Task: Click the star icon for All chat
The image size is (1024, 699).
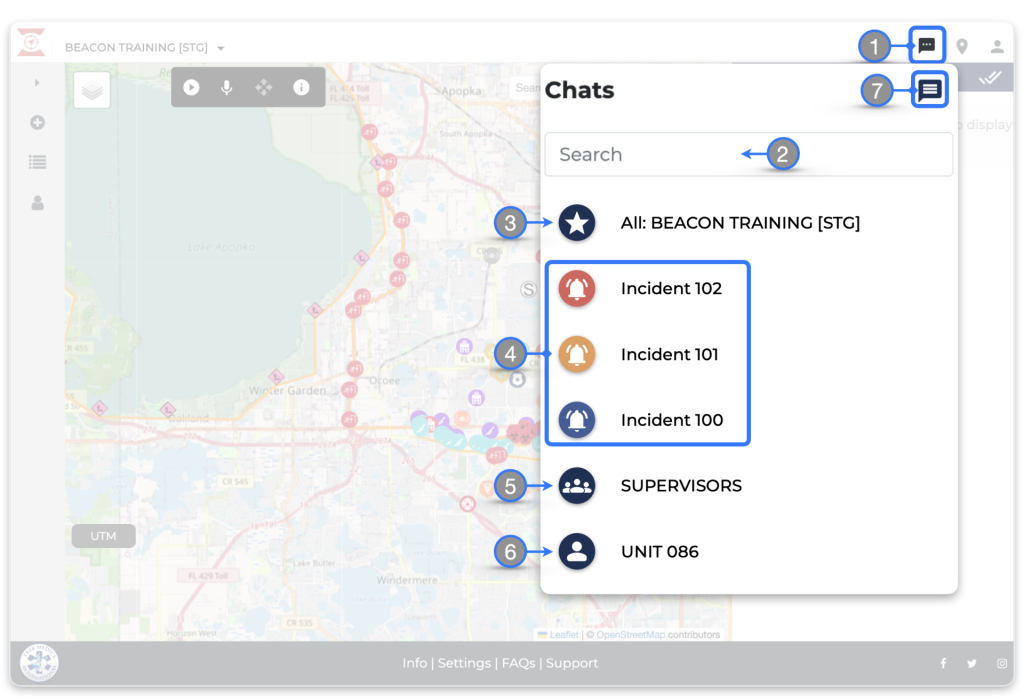Action: (x=577, y=223)
